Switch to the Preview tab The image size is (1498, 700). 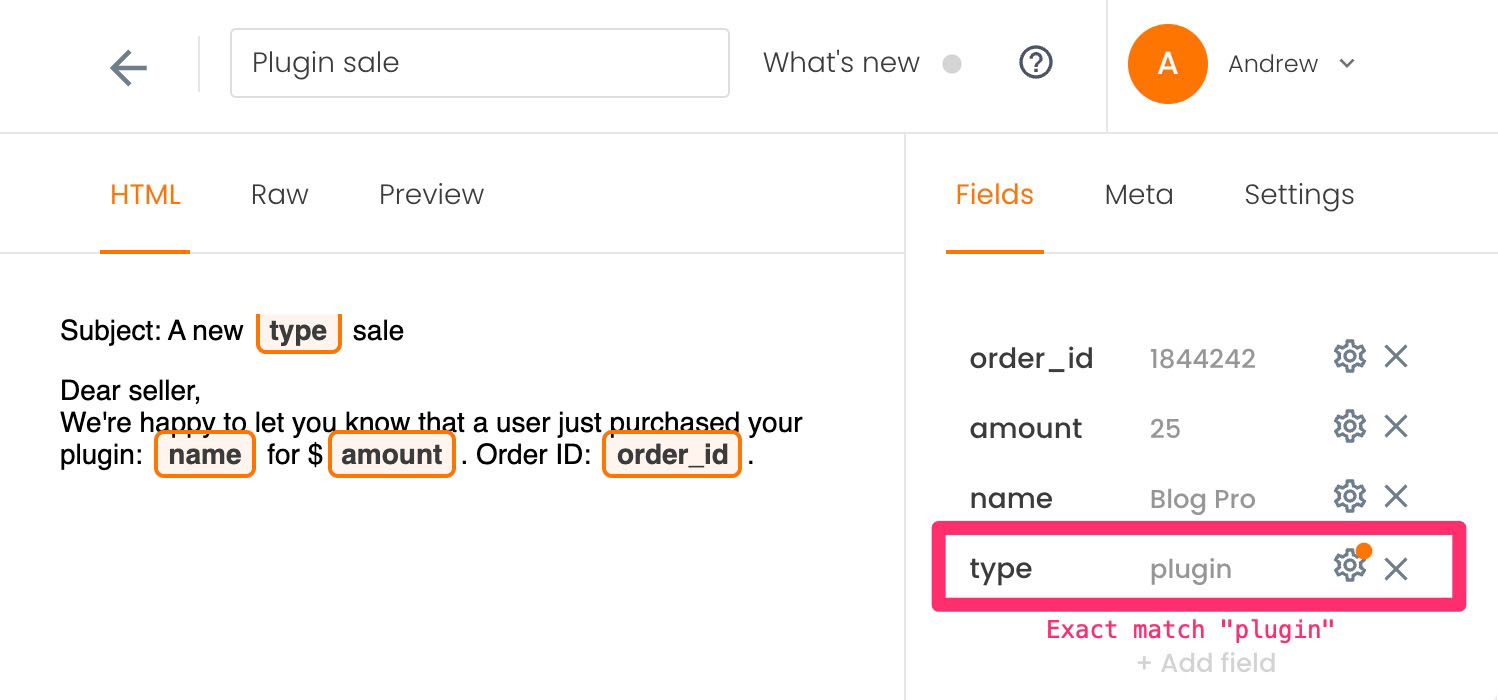click(431, 194)
